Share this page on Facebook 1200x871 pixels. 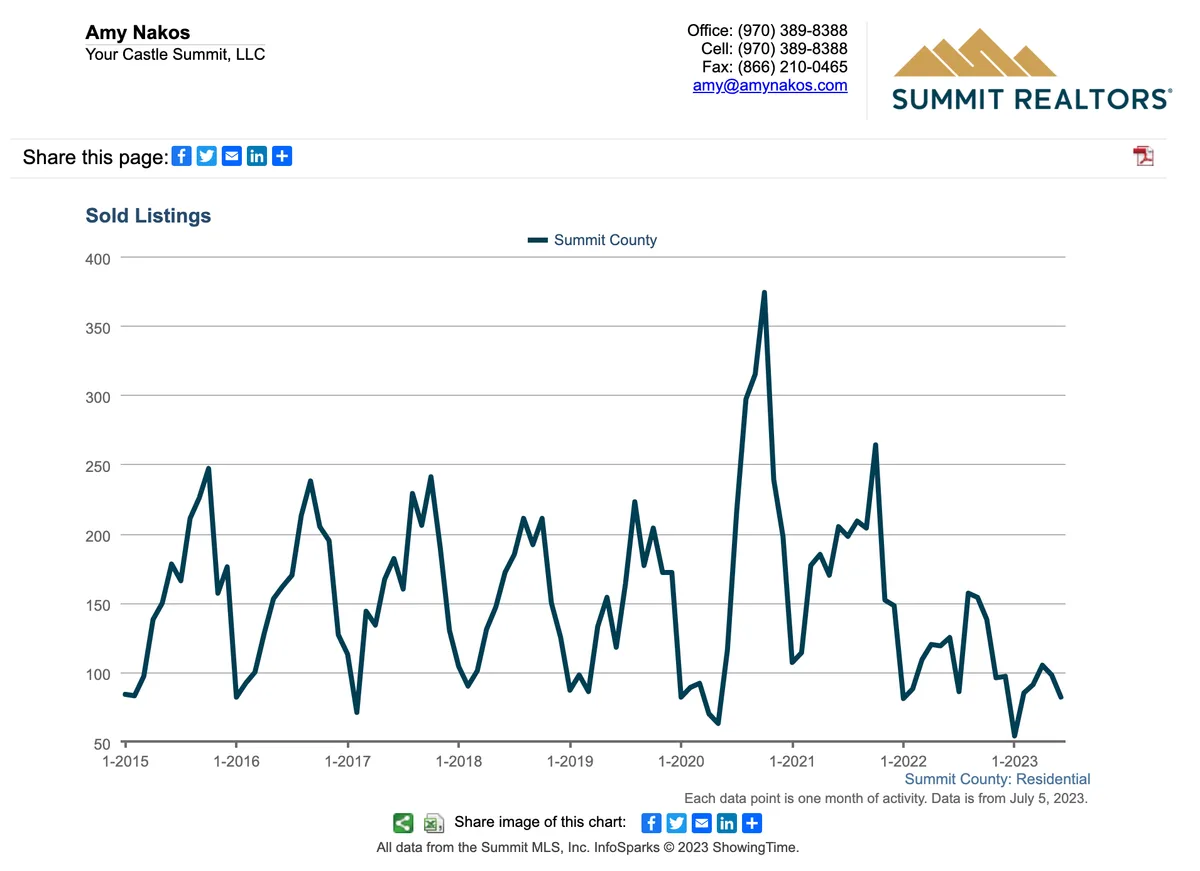click(182, 156)
